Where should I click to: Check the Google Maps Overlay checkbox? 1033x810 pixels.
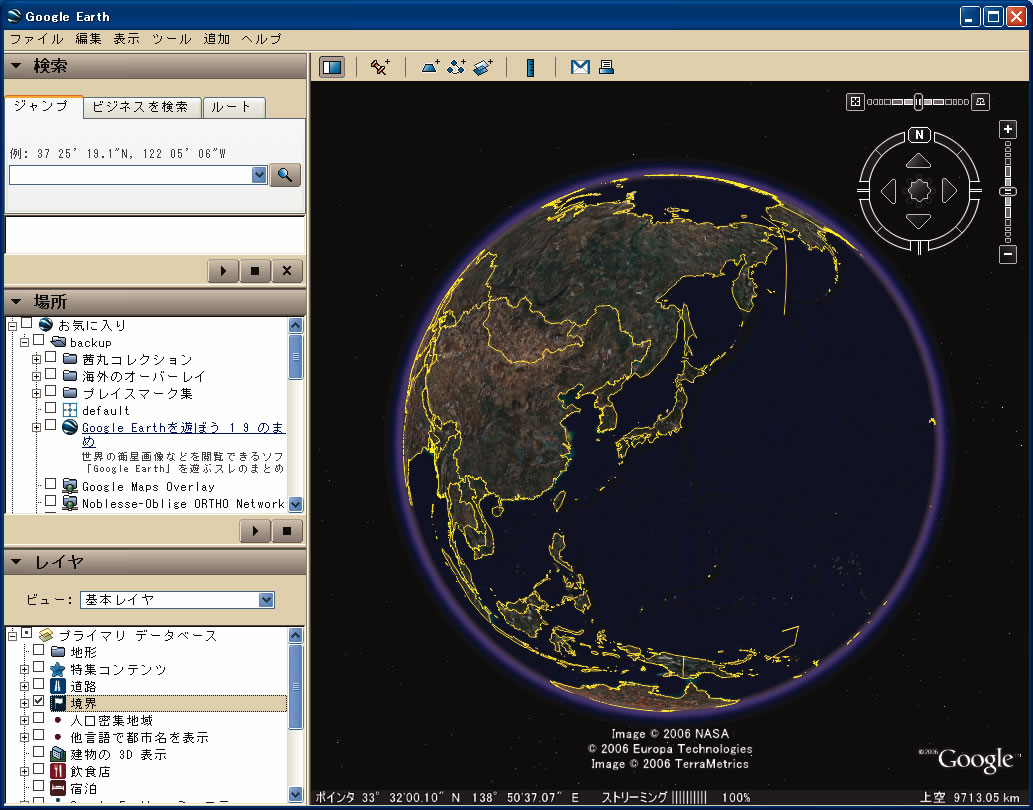51,485
